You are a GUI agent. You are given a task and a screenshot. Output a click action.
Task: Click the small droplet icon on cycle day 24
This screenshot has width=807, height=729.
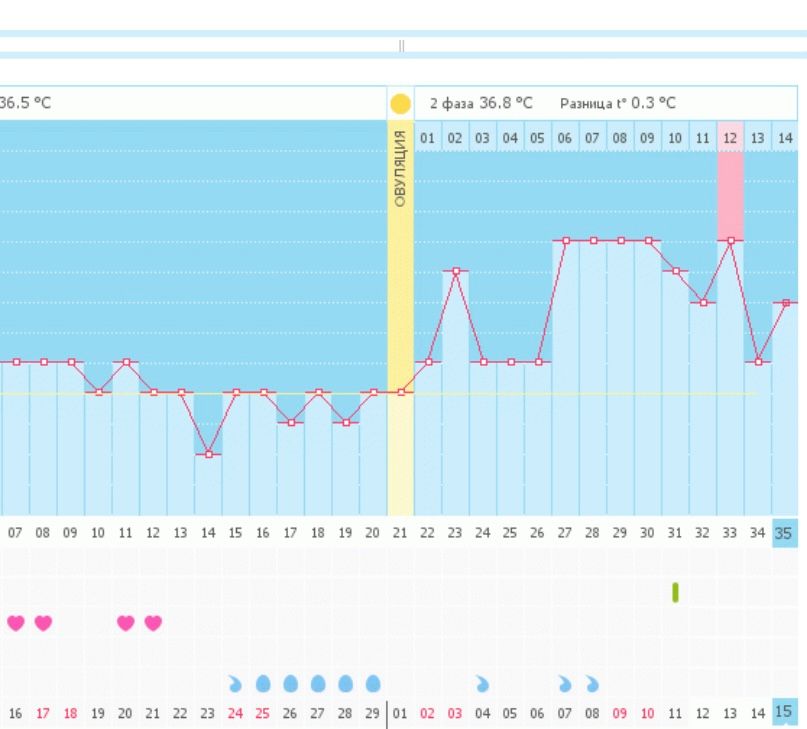(x=482, y=683)
